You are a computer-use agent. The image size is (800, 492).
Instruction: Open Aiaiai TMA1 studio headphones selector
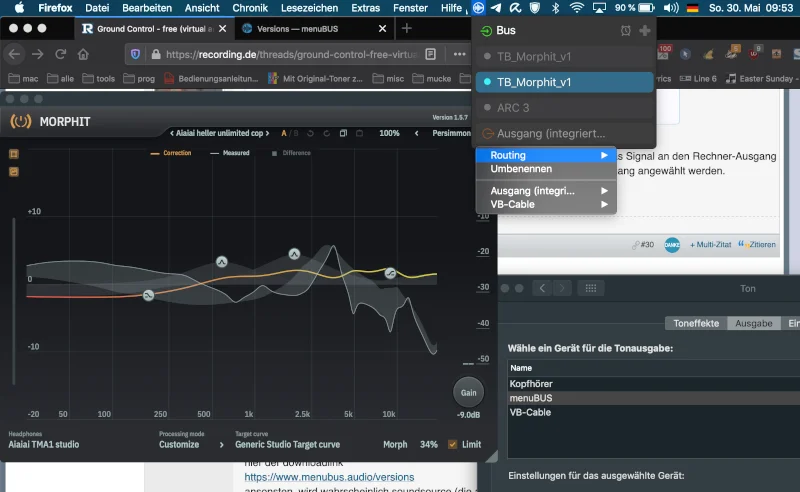click(44, 445)
